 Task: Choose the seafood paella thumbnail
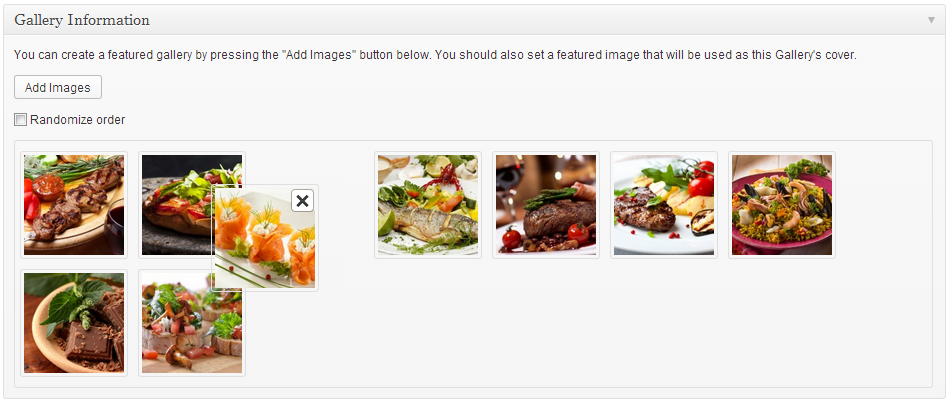(782, 205)
